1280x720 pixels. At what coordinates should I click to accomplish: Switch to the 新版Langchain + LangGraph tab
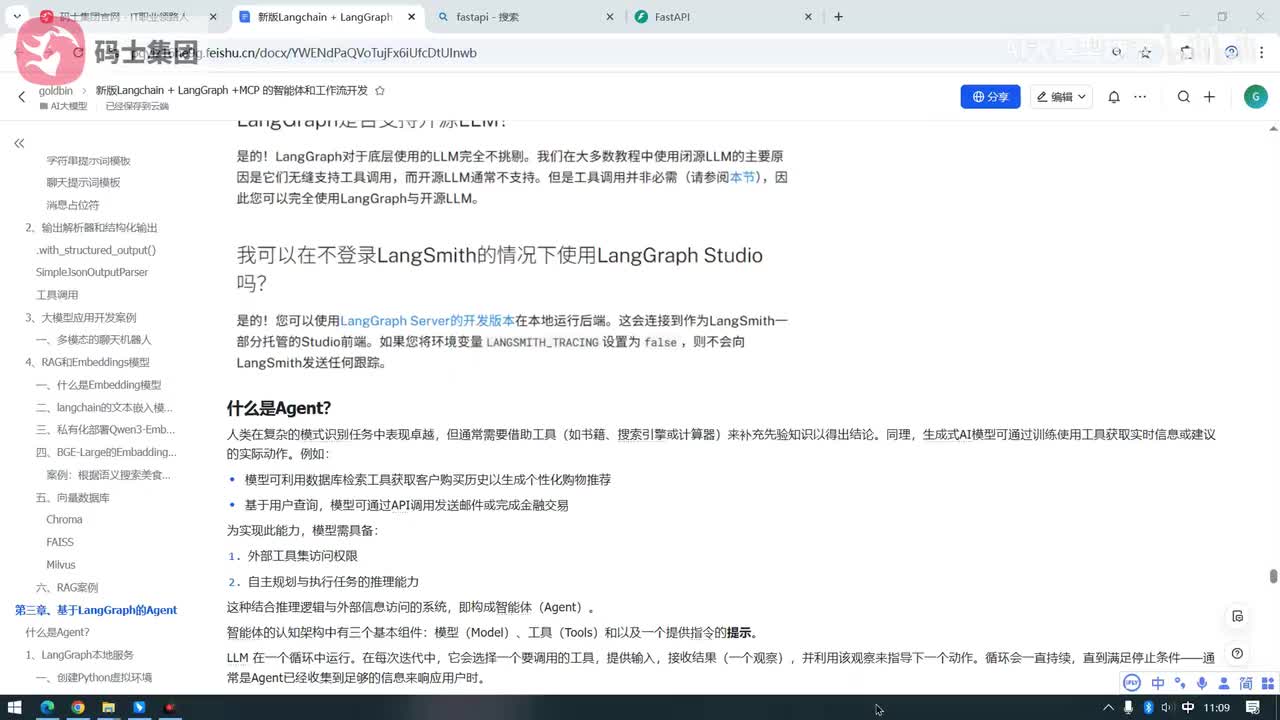tap(325, 17)
